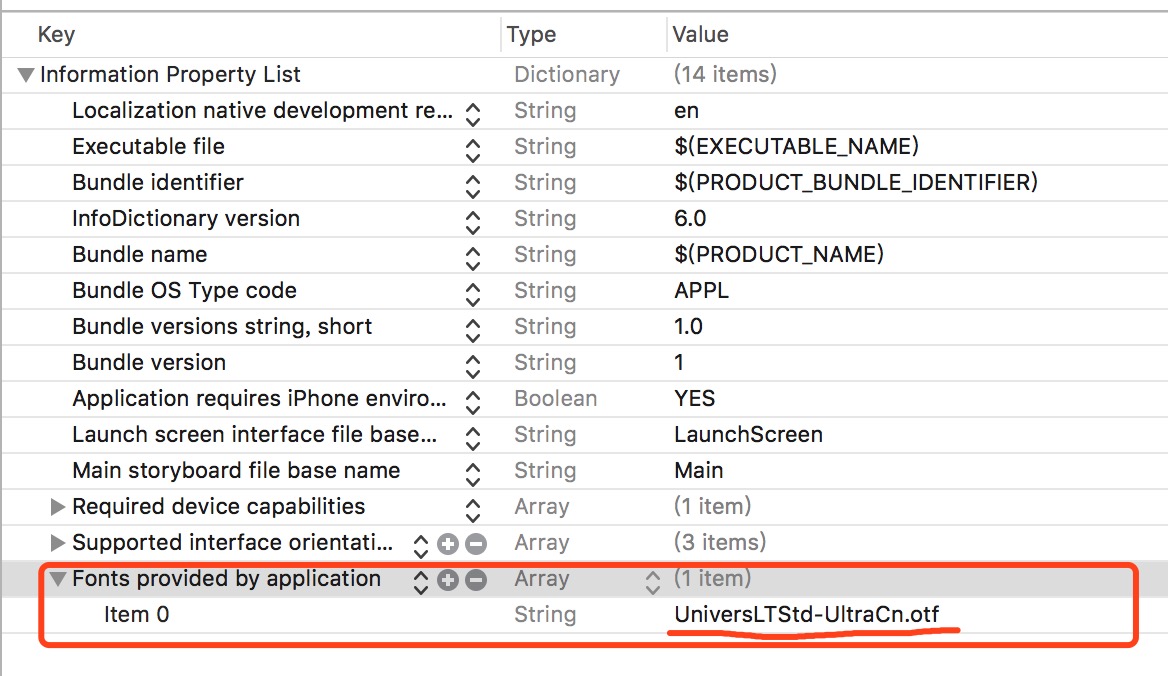Viewport: 1168px width, 676px height.
Task: Open key stepper for Bundle versions string, short
Action: point(472,330)
